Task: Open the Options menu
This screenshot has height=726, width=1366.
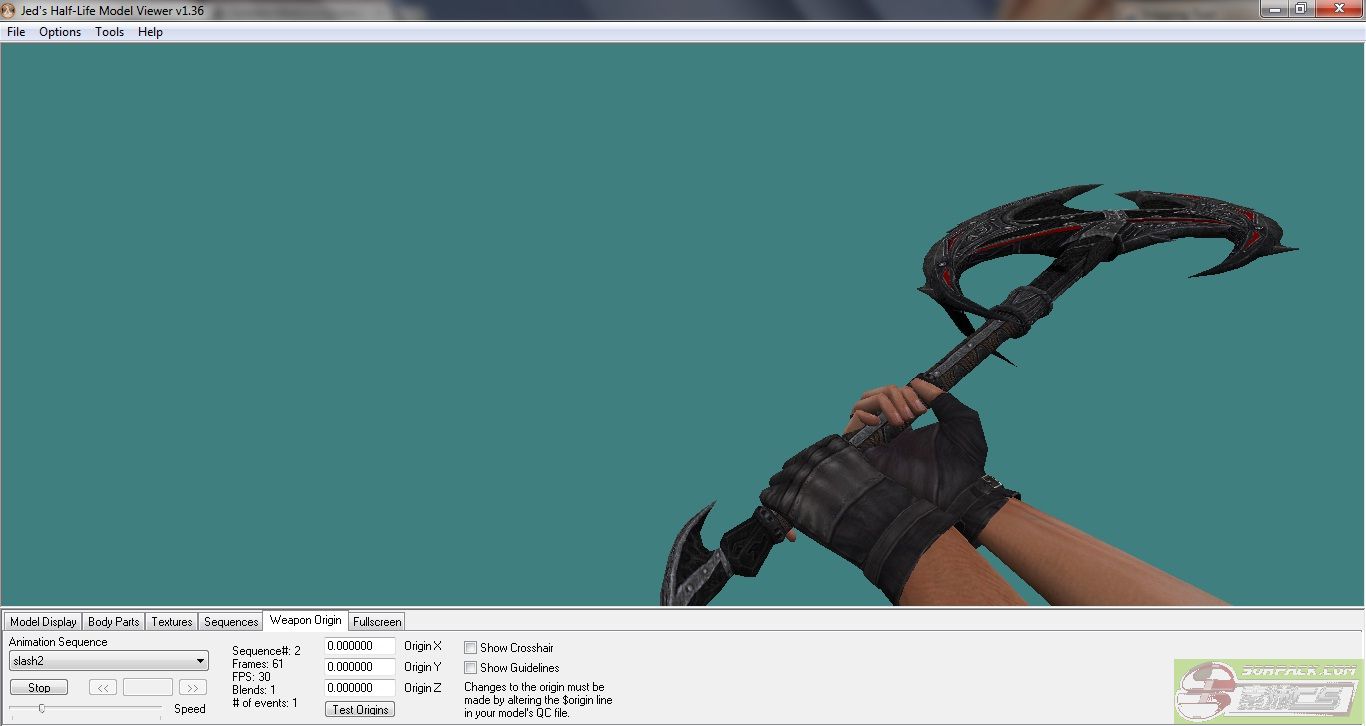Action: tap(60, 32)
